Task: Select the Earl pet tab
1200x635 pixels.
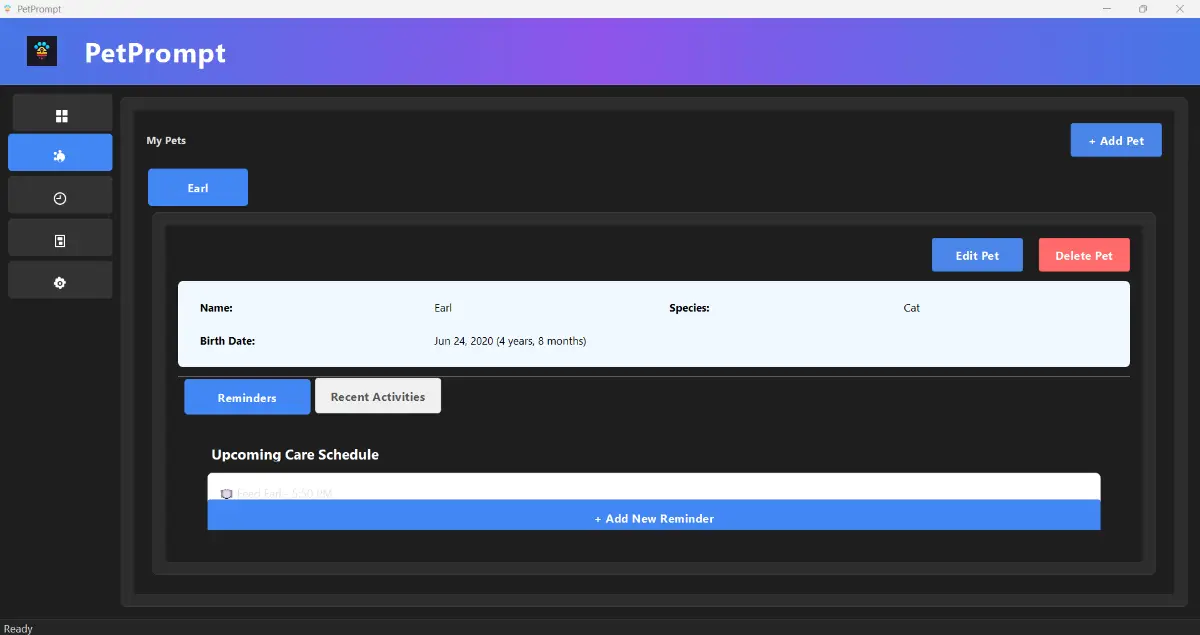Action: tap(198, 188)
